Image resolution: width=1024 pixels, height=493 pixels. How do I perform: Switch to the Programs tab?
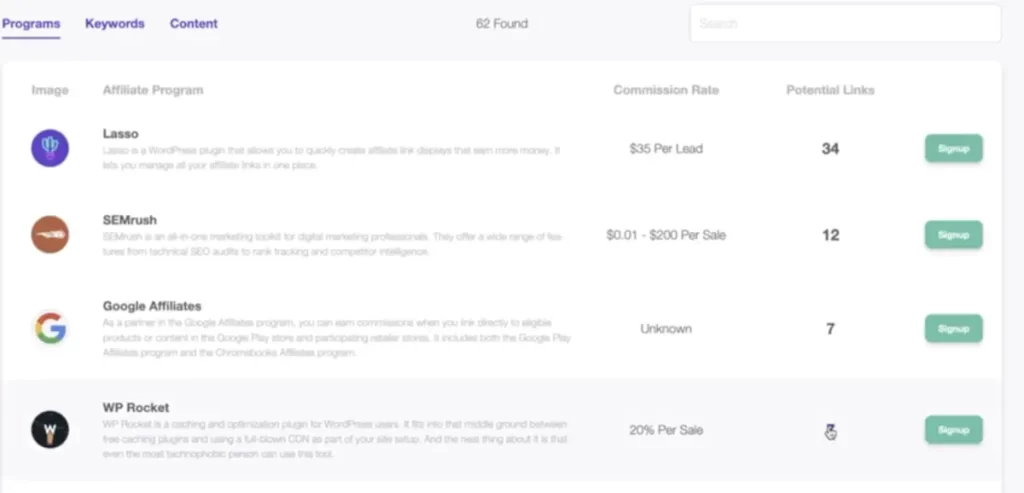click(x=31, y=24)
